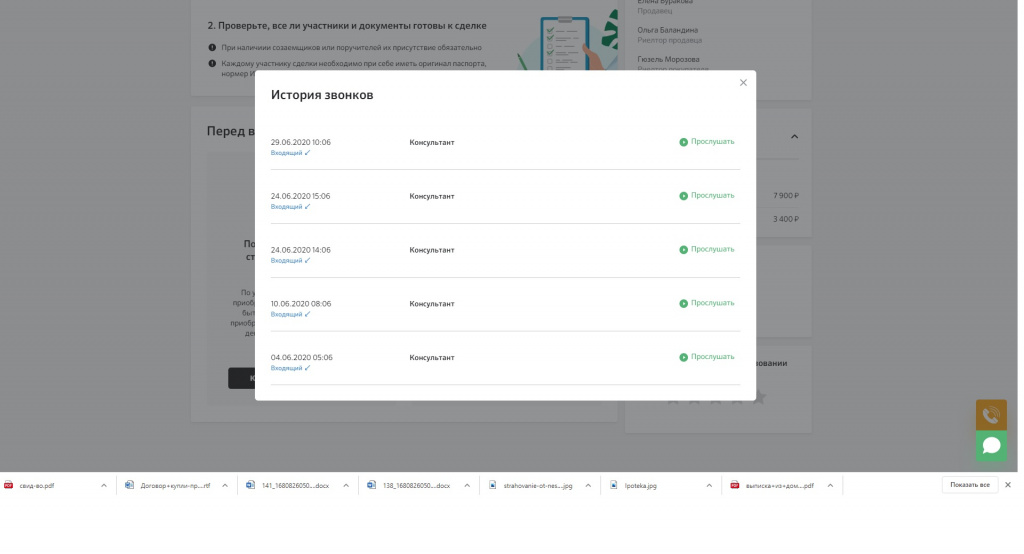
Task: Play recording icon for 24.06.2020 14:06 call
Action: [x=683, y=250]
